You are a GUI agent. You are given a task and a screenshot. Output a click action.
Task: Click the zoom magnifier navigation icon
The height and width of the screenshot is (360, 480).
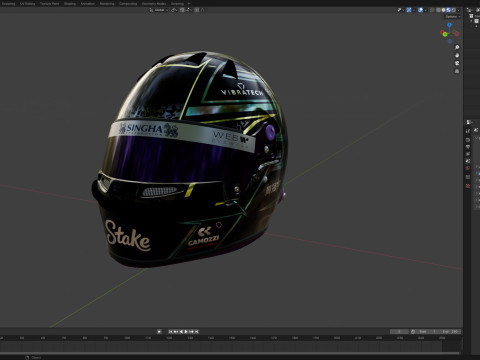[x=457, y=47]
